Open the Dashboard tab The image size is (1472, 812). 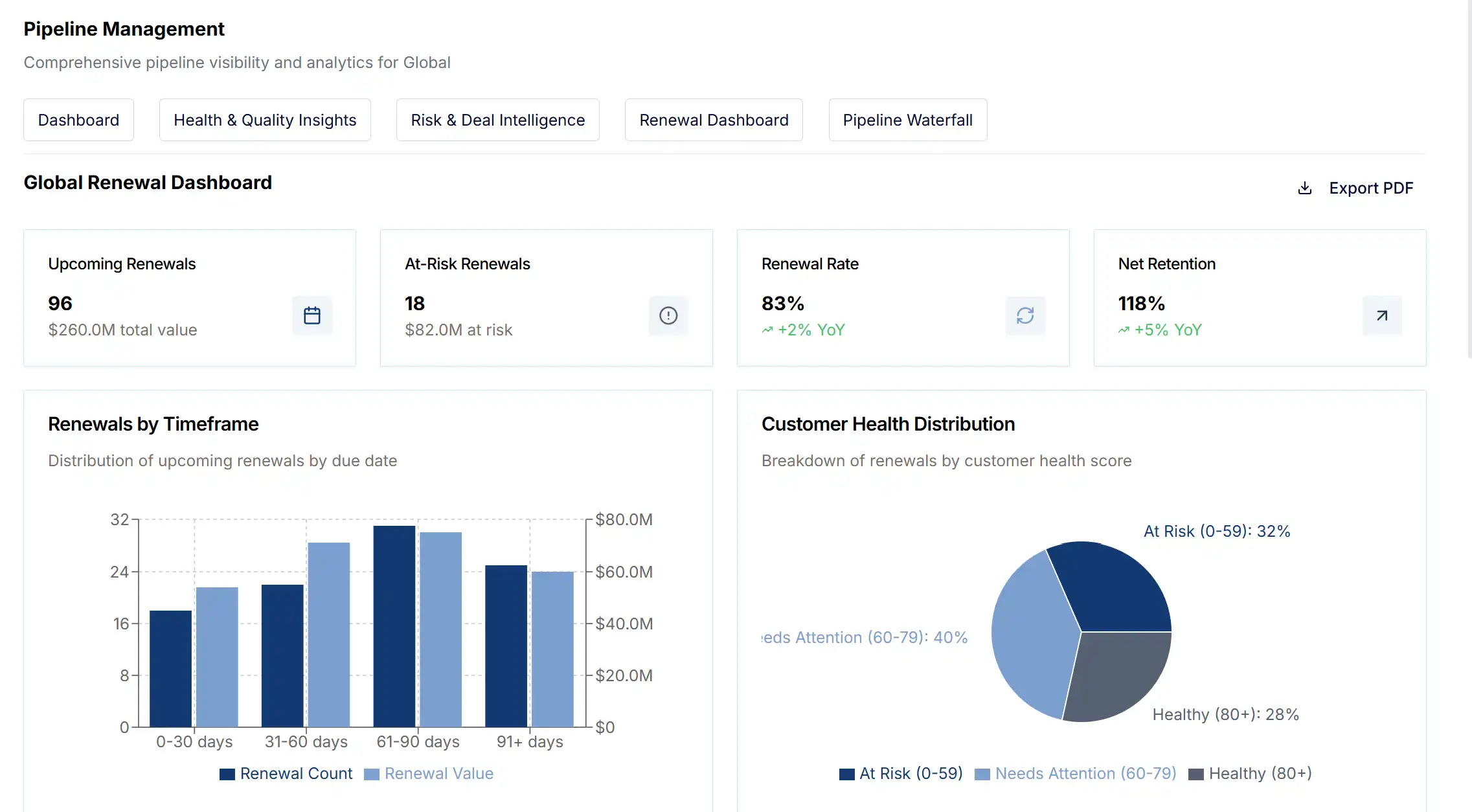78,120
